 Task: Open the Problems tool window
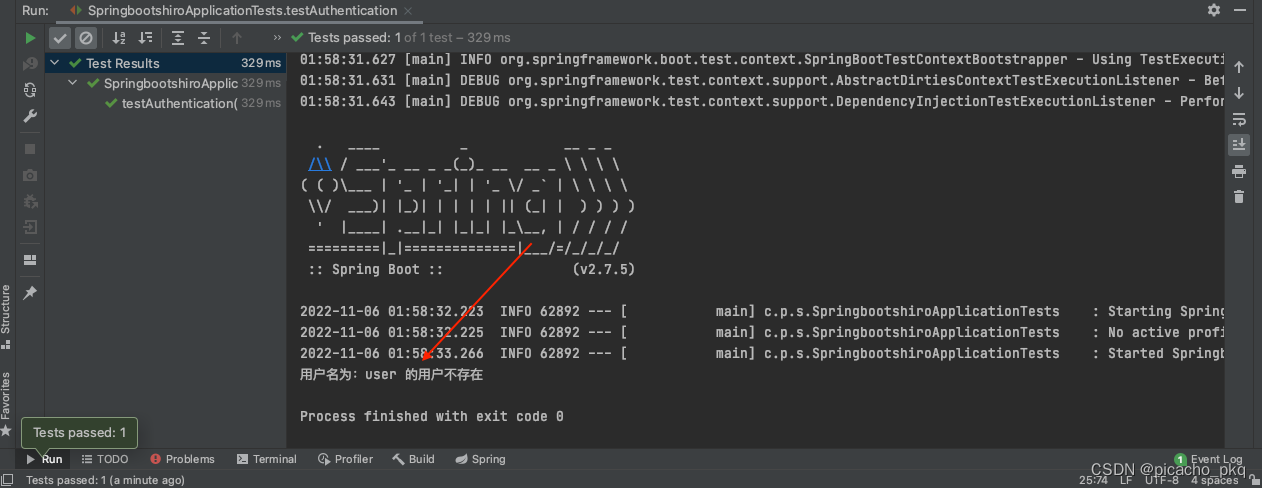pyautogui.click(x=182, y=459)
